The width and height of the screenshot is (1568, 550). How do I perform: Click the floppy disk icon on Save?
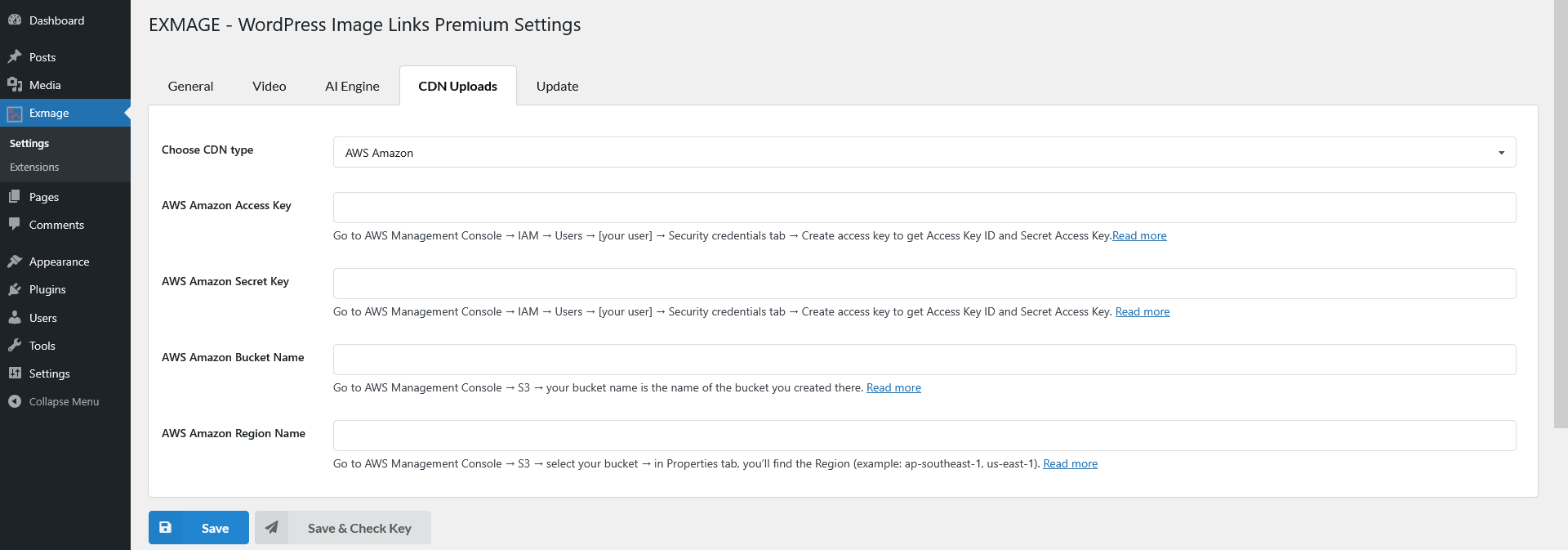165,527
